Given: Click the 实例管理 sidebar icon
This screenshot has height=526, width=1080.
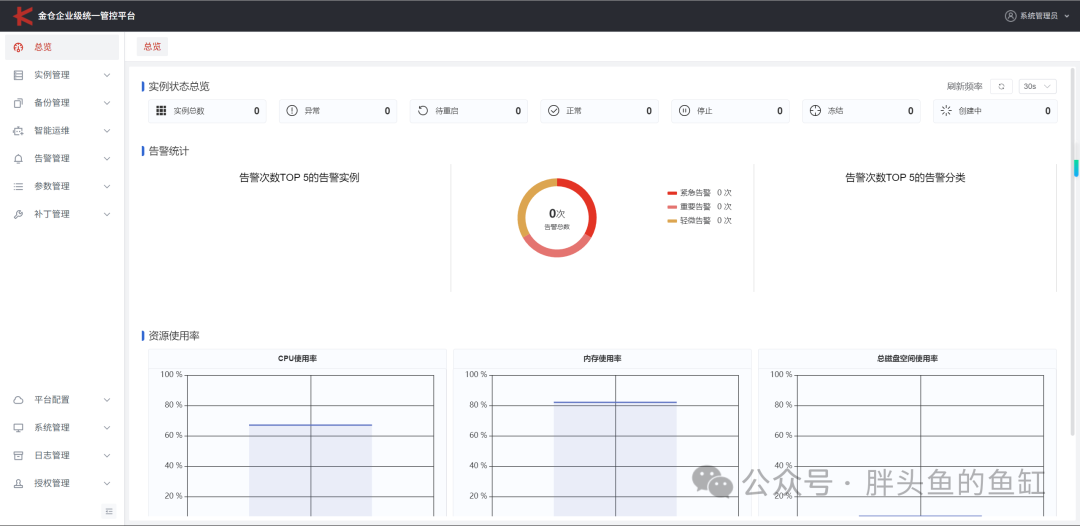Looking at the screenshot, I should [19, 75].
